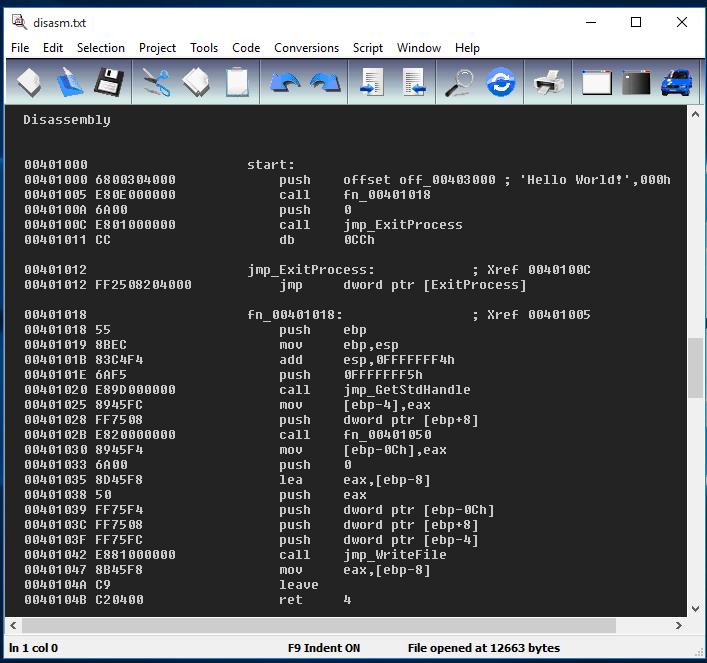Click the 'db 0CCh' operand value
Image resolution: width=707 pixels, height=663 pixels.
coord(359,240)
